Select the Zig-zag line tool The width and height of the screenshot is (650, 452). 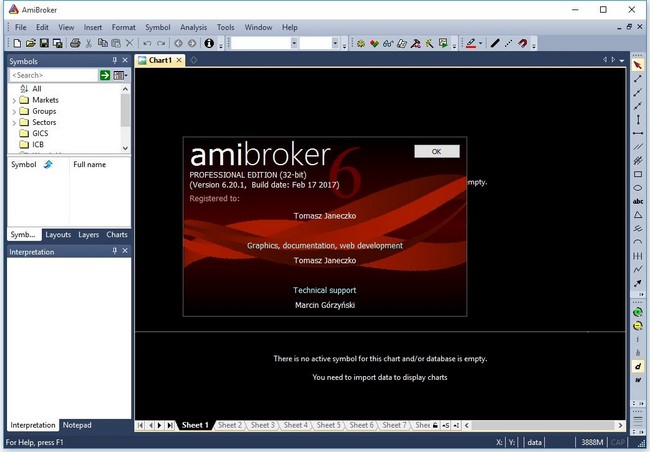638,270
